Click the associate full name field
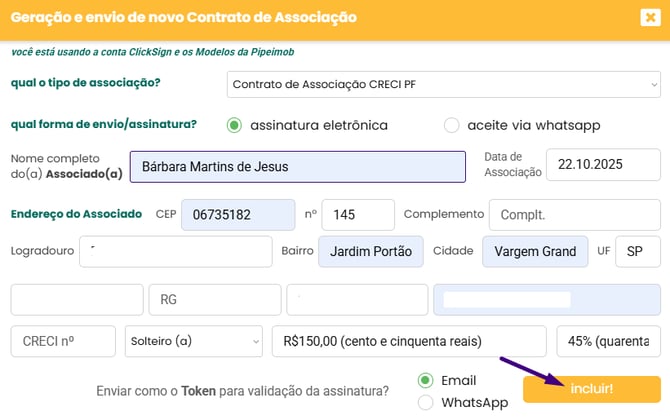The height and width of the screenshot is (420, 670). [x=298, y=166]
